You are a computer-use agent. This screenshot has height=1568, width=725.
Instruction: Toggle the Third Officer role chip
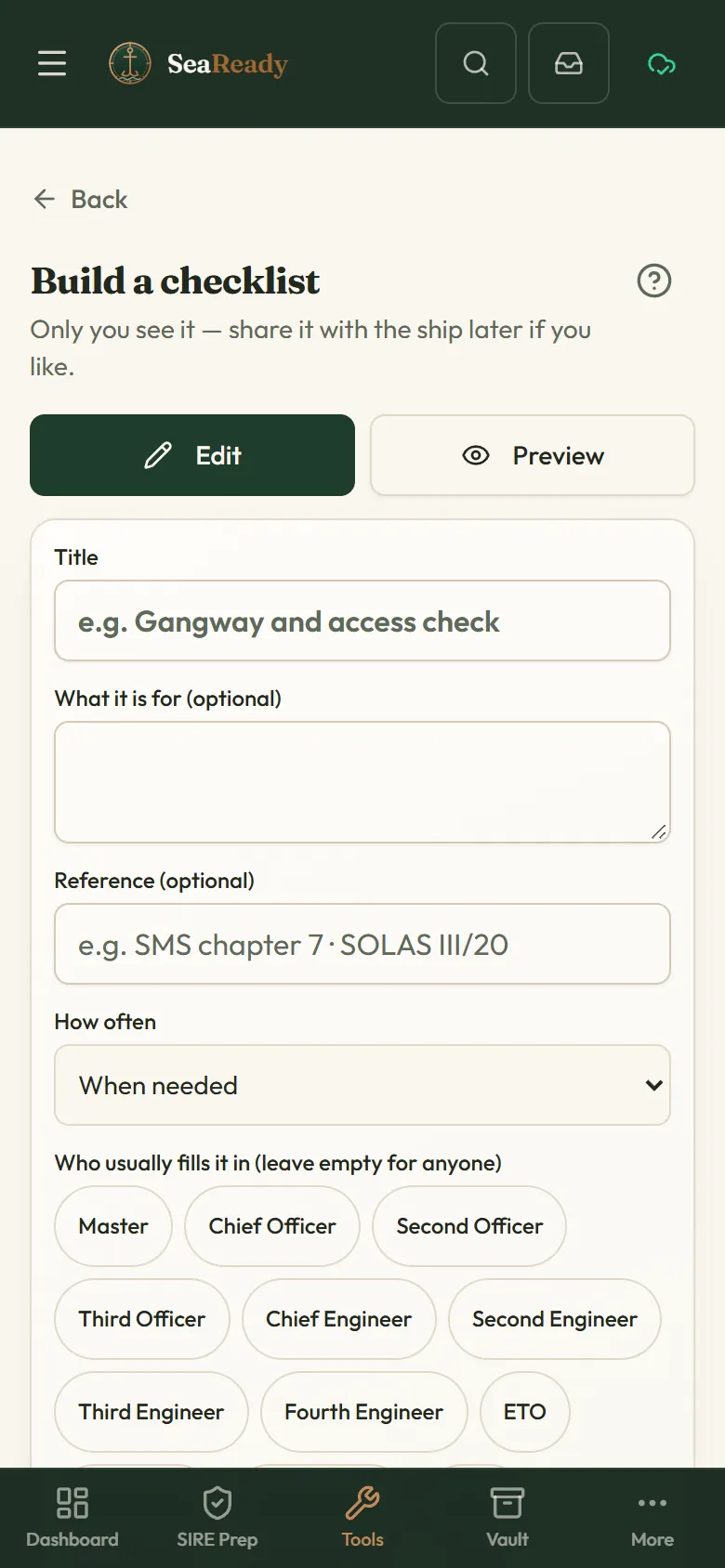(x=142, y=1319)
